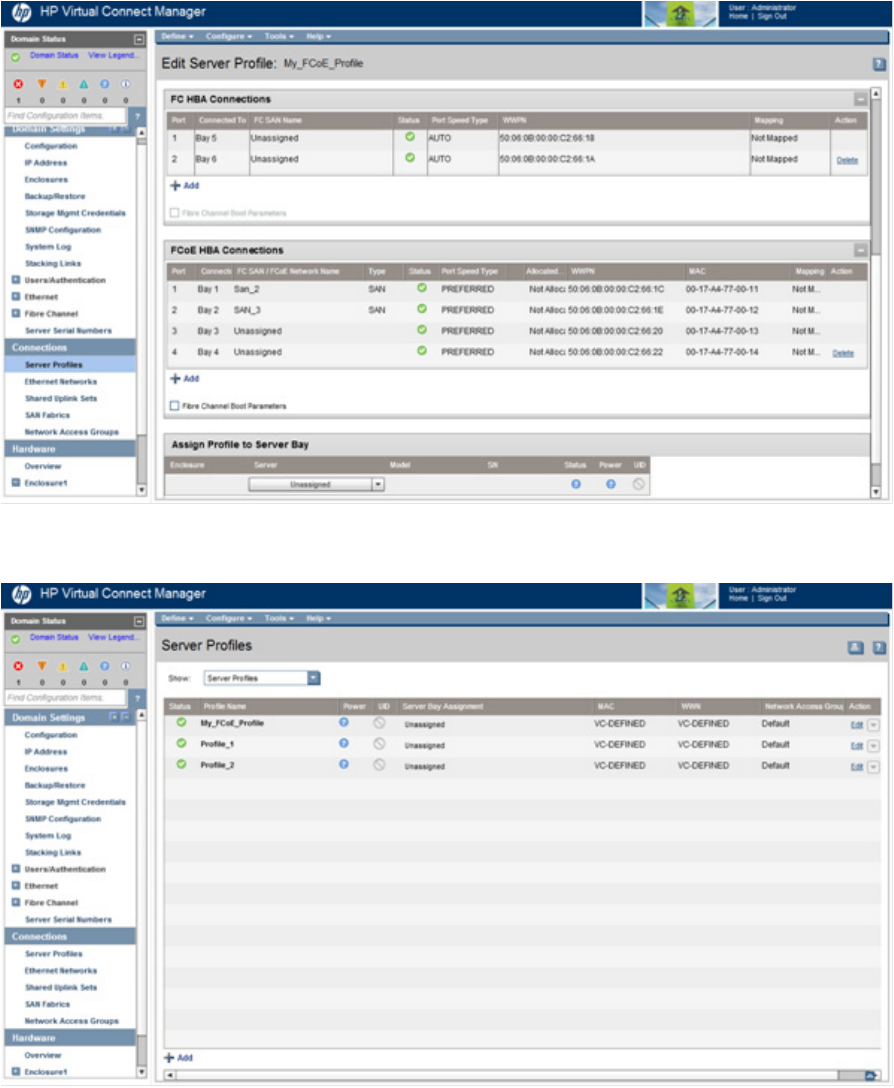894x1088 pixels.
Task: Click search help button on Edit Server Profile page
Action: (x=137, y=116)
